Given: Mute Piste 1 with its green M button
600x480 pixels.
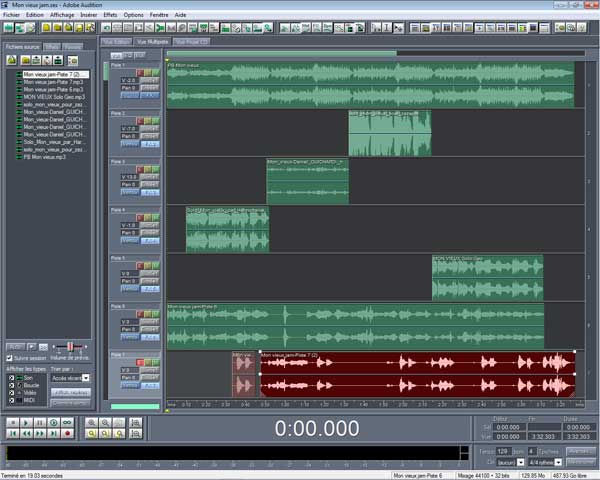Looking at the screenshot, I should (155, 73).
